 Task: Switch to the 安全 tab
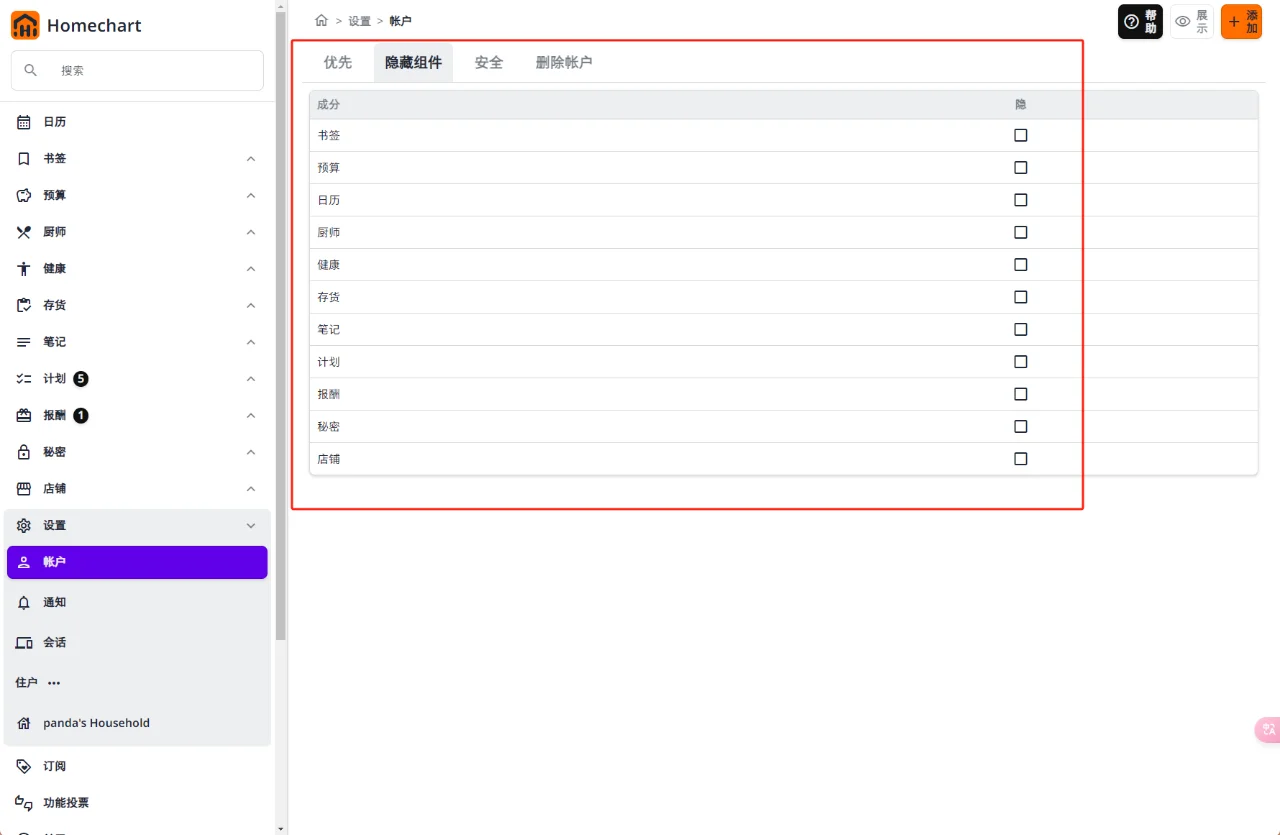pyautogui.click(x=488, y=62)
